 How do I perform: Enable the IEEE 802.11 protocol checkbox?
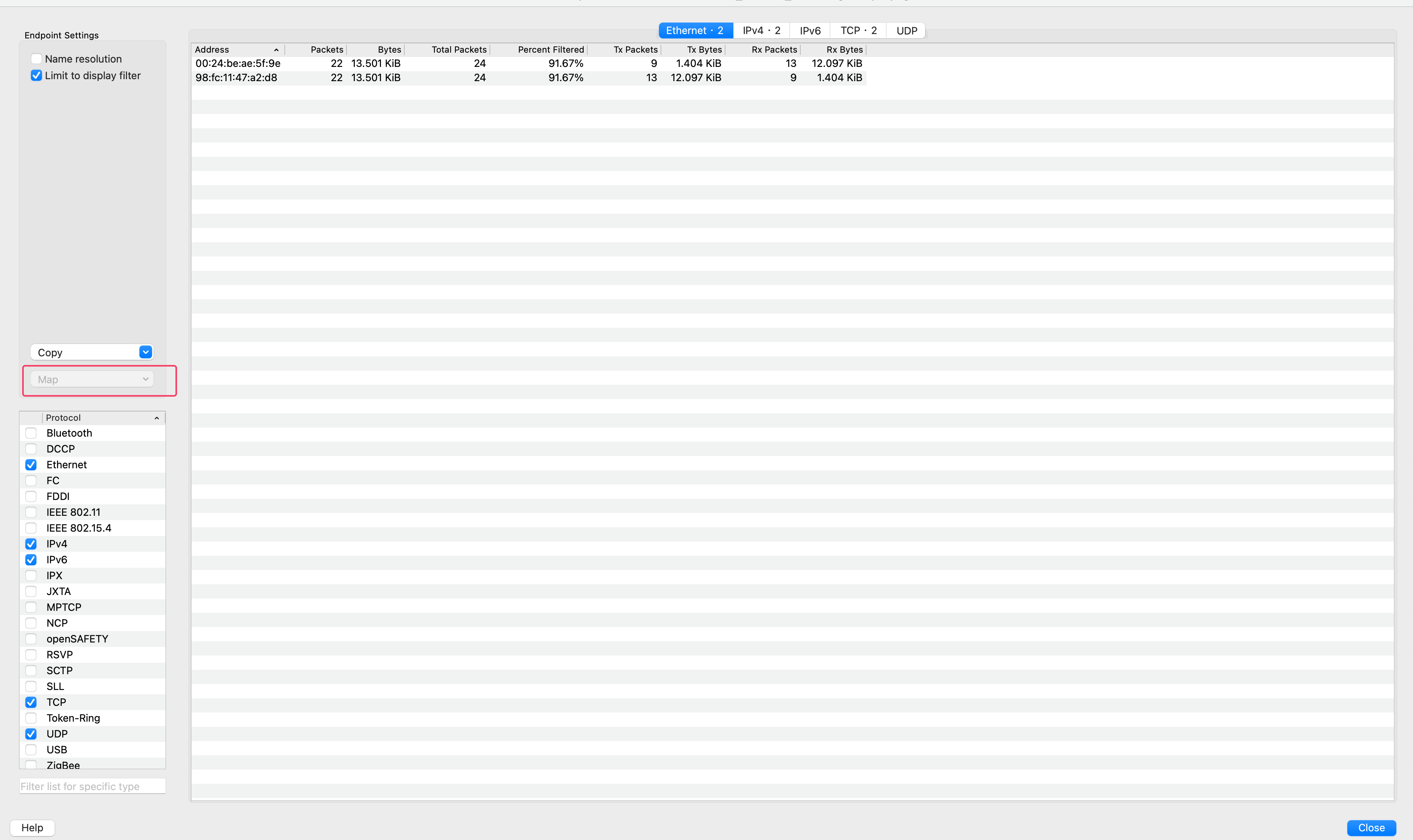point(31,512)
